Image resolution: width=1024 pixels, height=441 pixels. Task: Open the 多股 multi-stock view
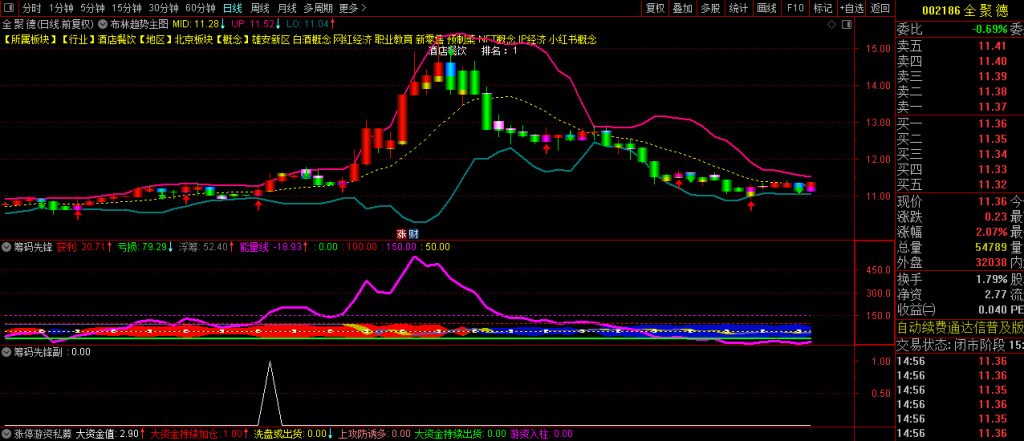(x=711, y=8)
